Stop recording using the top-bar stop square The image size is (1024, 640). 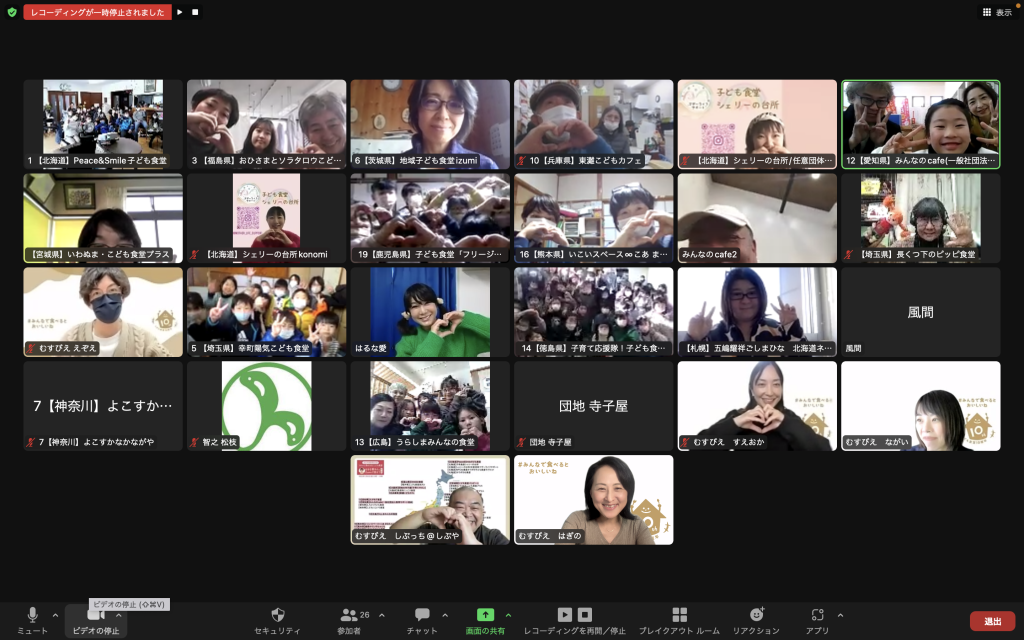pyautogui.click(x=195, y=13)
